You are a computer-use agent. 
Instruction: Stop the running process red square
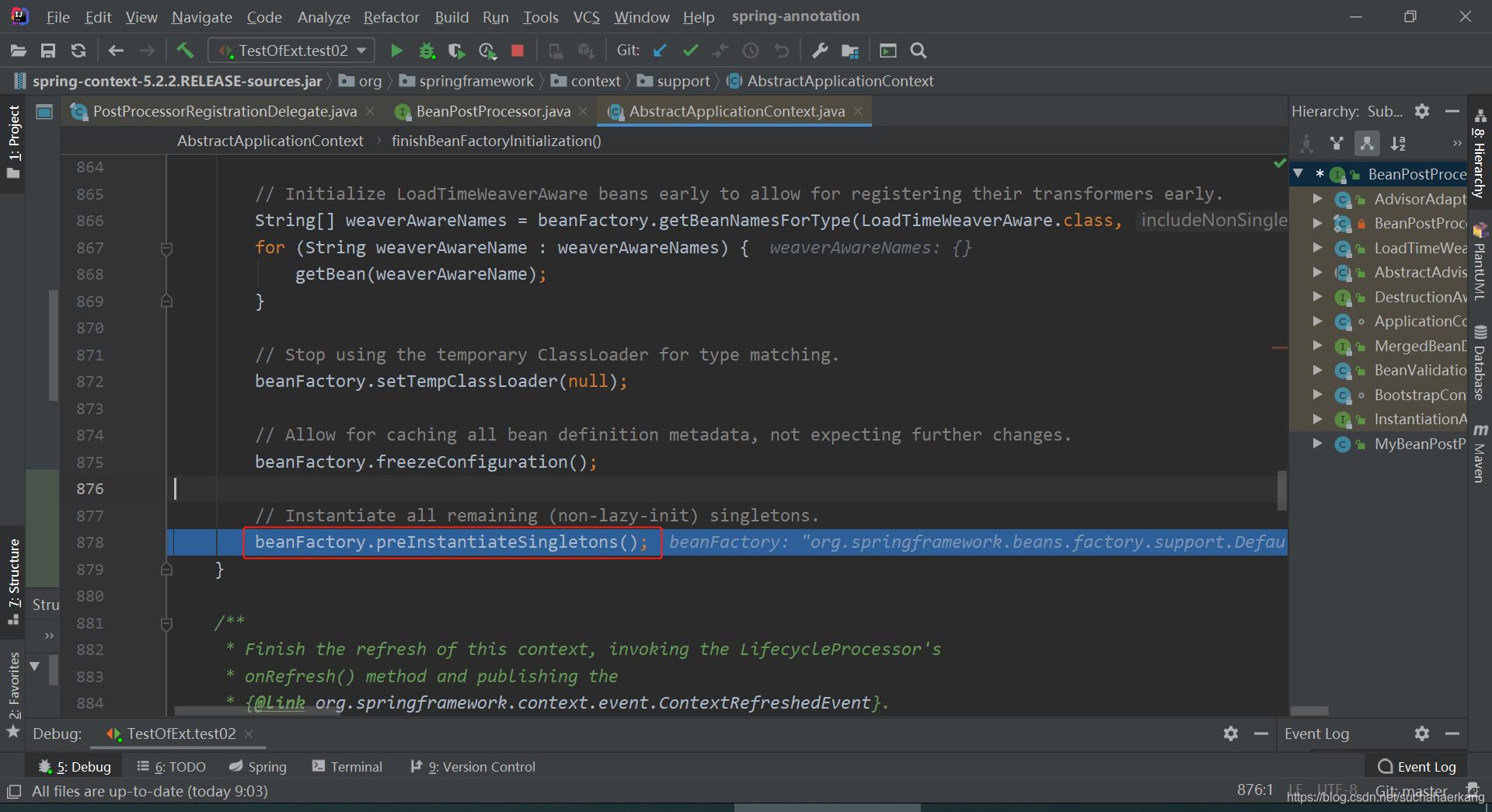[518, 51]
